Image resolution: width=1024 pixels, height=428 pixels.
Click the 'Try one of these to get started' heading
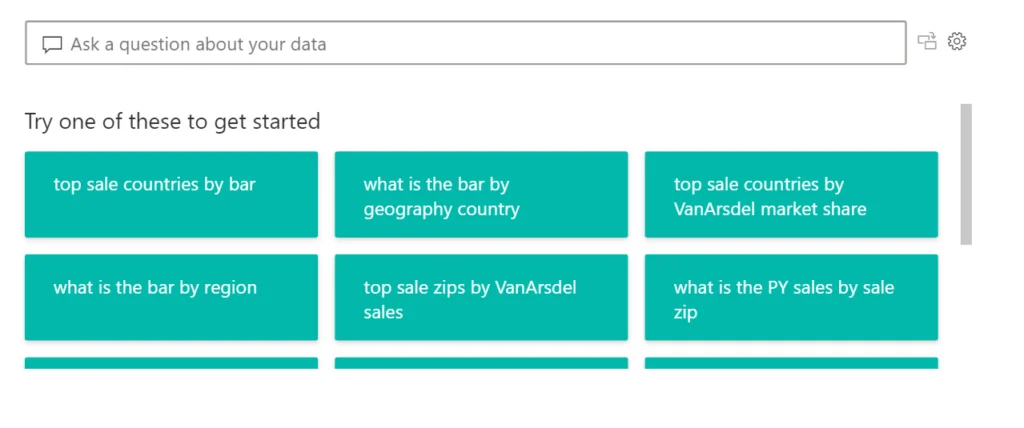click(172, 122)
